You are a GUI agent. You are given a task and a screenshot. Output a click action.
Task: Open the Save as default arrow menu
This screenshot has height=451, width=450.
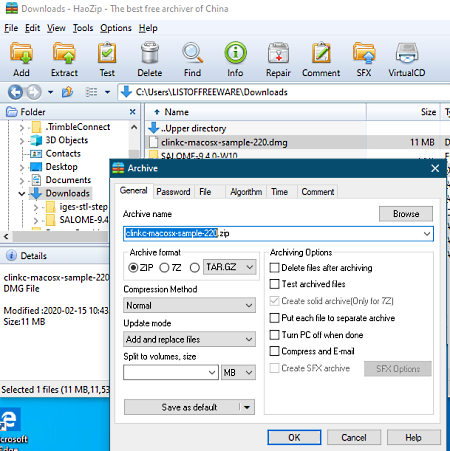[247, 407]
